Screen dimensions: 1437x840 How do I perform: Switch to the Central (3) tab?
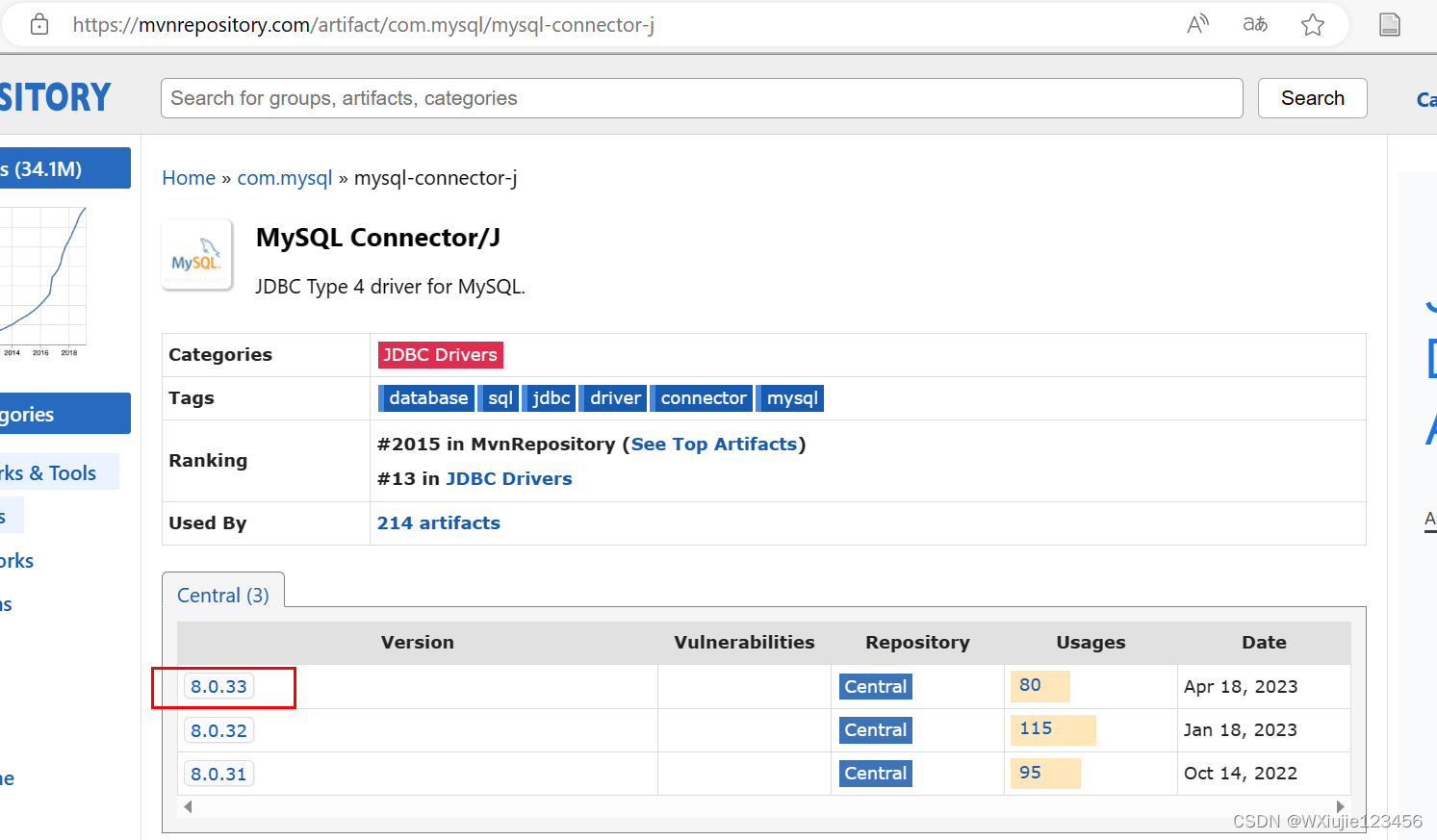223,596
